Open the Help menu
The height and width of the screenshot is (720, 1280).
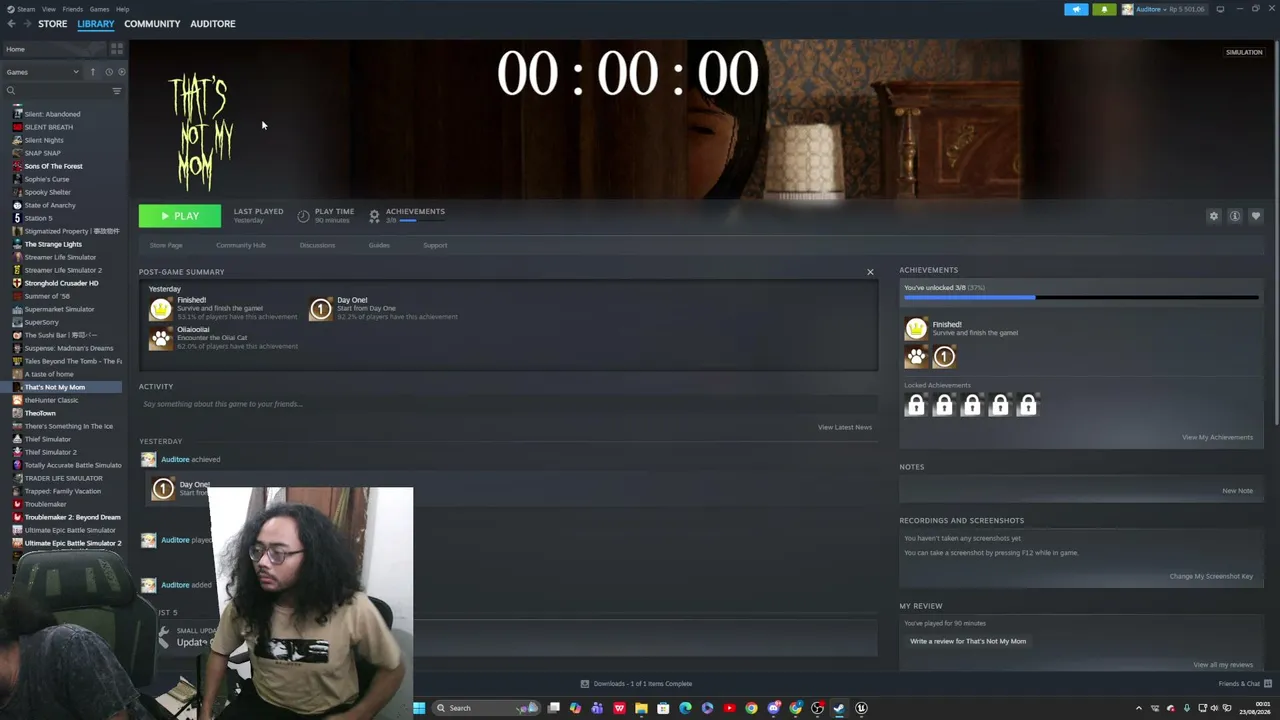tap(122, 9)
